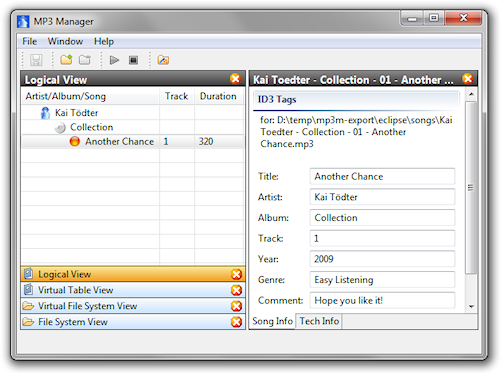The height and width of the screenshot is (373, 500).
Task: Click the CD icon beside Collection
Action: coord(60,127)
